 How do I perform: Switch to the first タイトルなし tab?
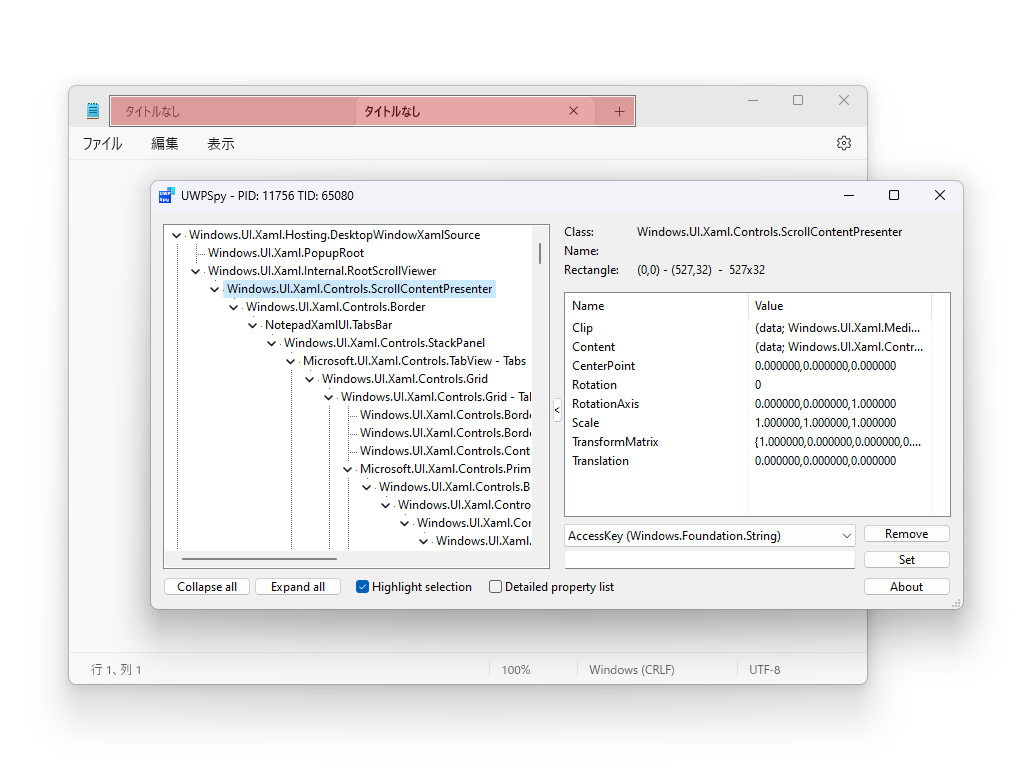click(233, 112)
